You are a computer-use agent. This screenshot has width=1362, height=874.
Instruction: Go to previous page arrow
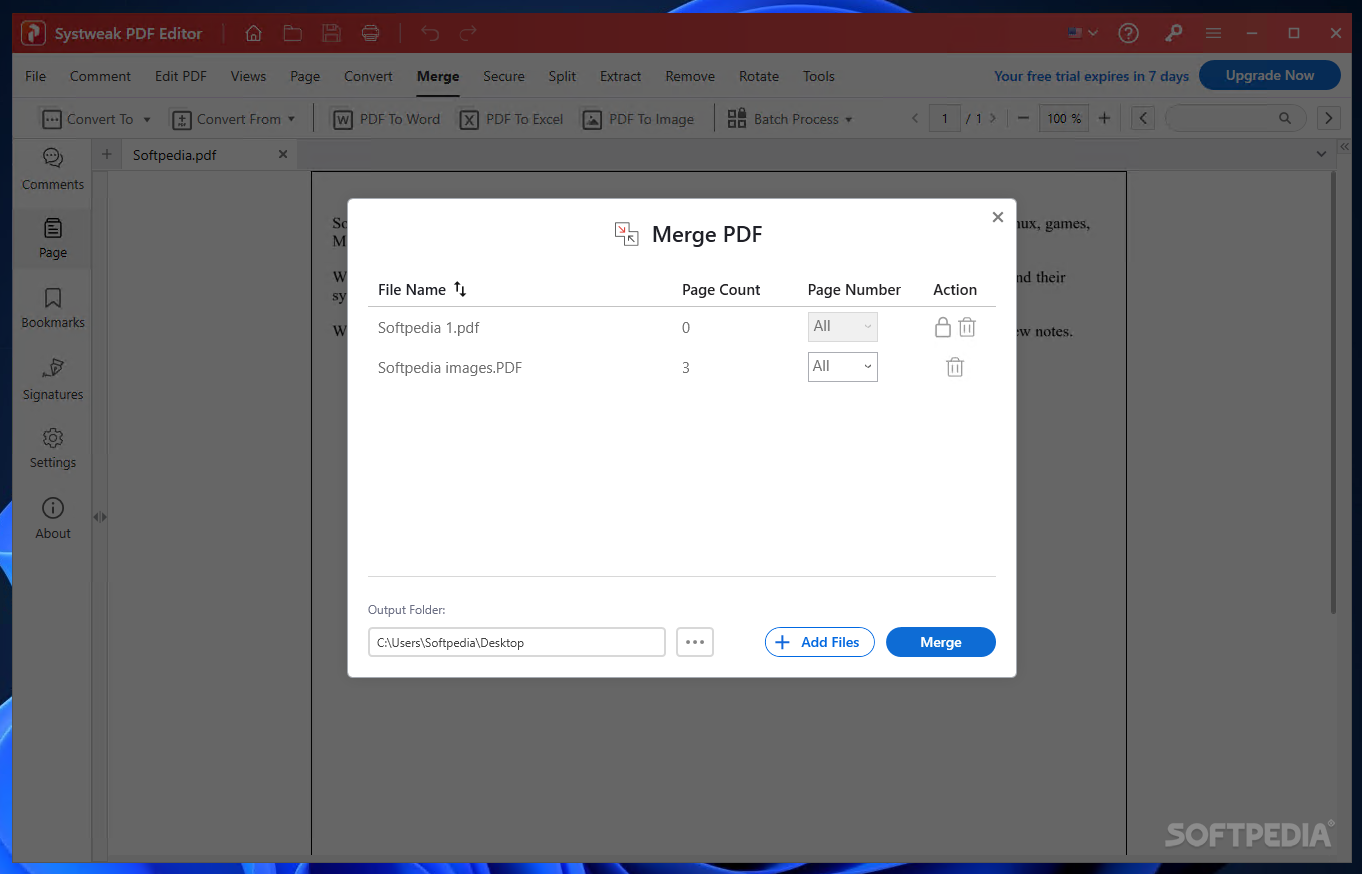coord(914,118)
